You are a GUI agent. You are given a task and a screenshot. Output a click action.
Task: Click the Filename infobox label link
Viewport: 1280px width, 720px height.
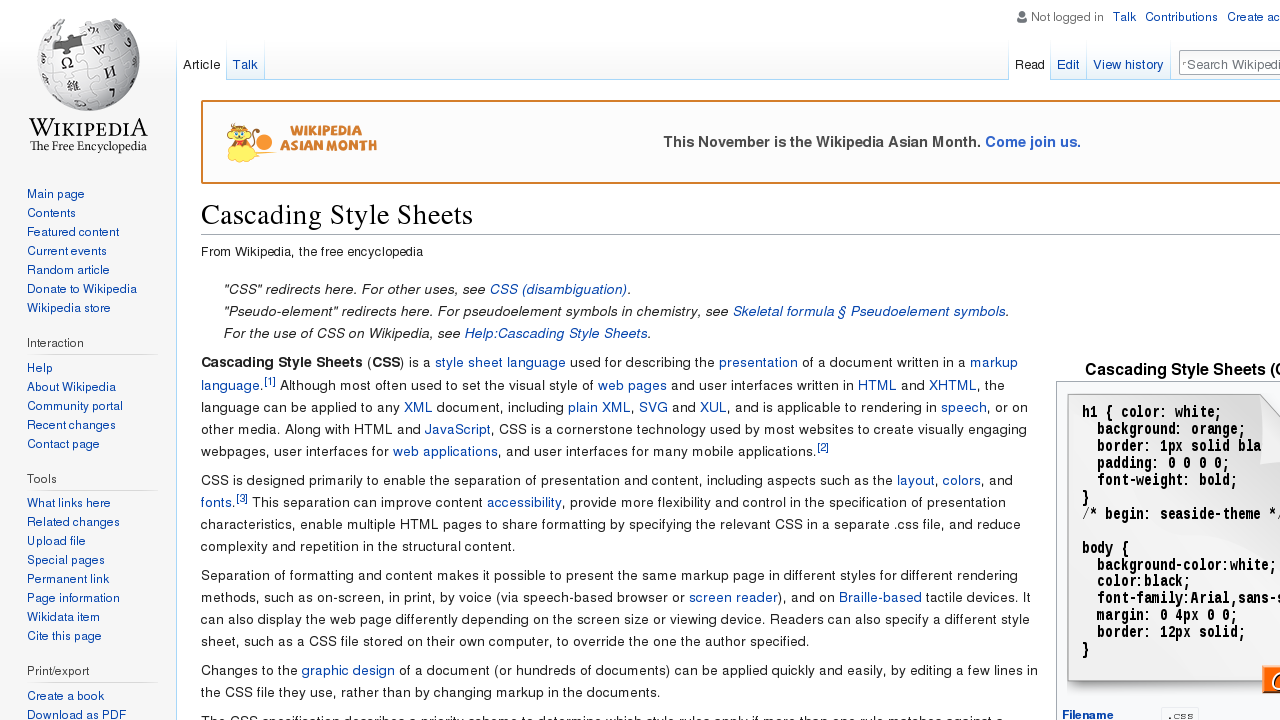pyautogui.click(x=1087, y=714)
